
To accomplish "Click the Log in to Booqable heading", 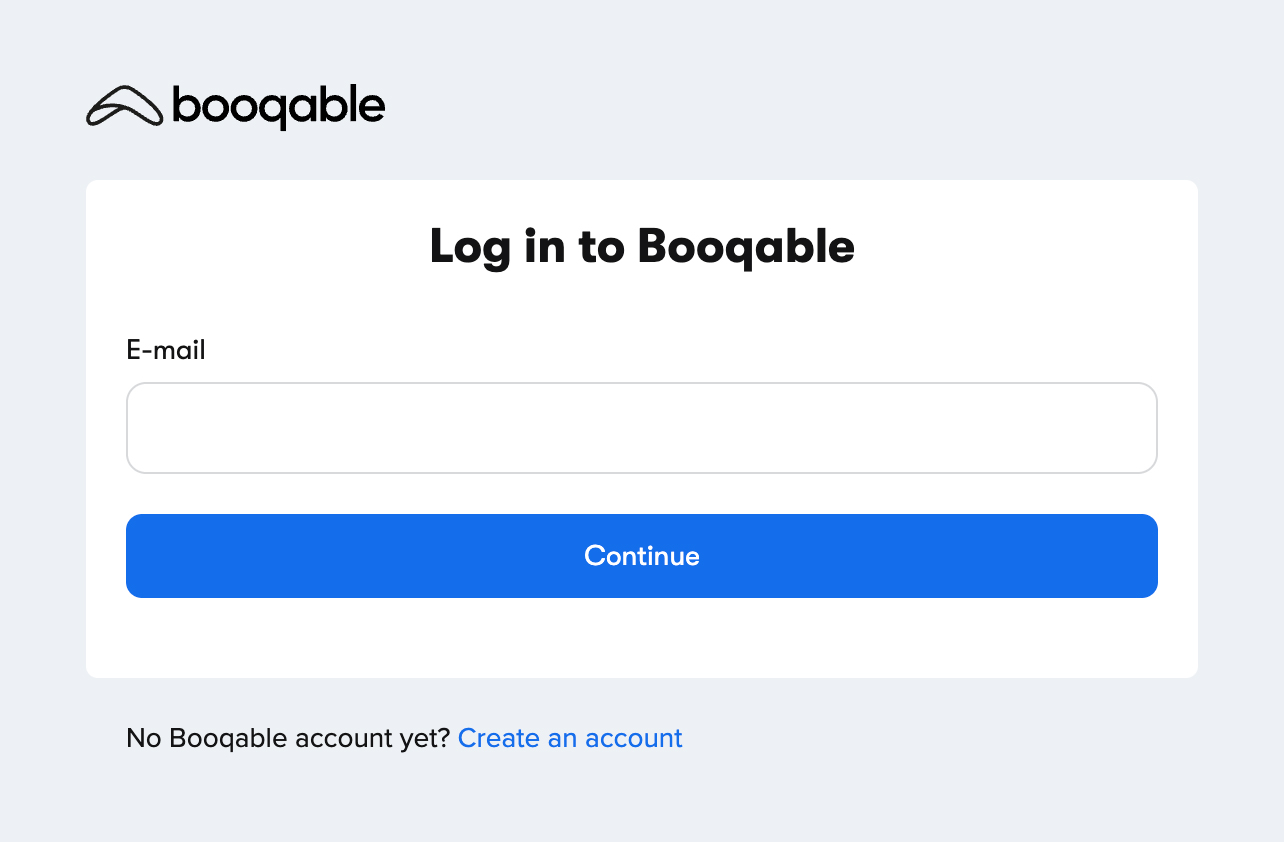I will coord(641,246).
